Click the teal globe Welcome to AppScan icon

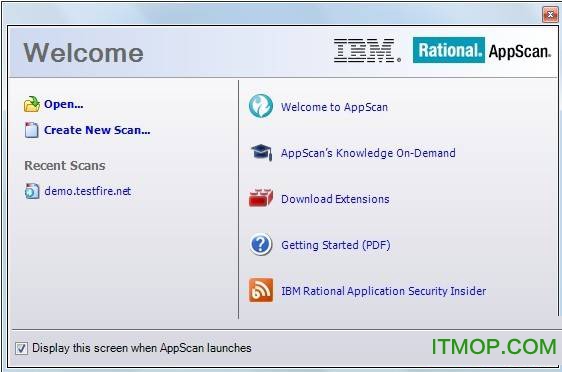261,106
